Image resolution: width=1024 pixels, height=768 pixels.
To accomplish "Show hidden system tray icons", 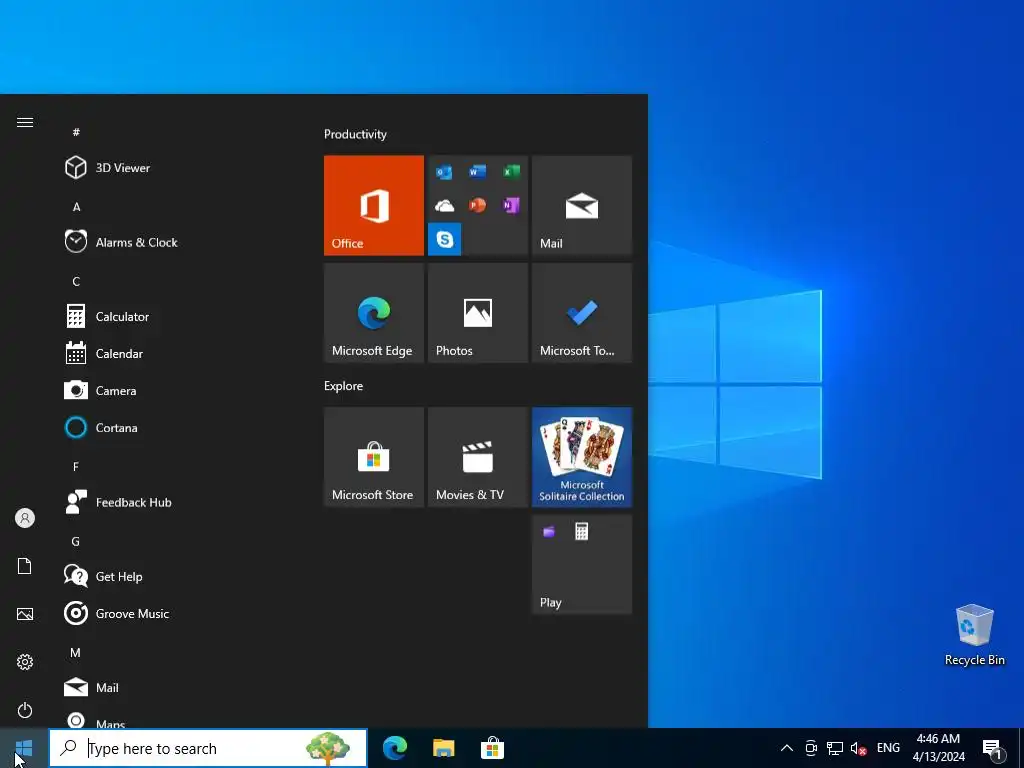I will click(787, 748).
